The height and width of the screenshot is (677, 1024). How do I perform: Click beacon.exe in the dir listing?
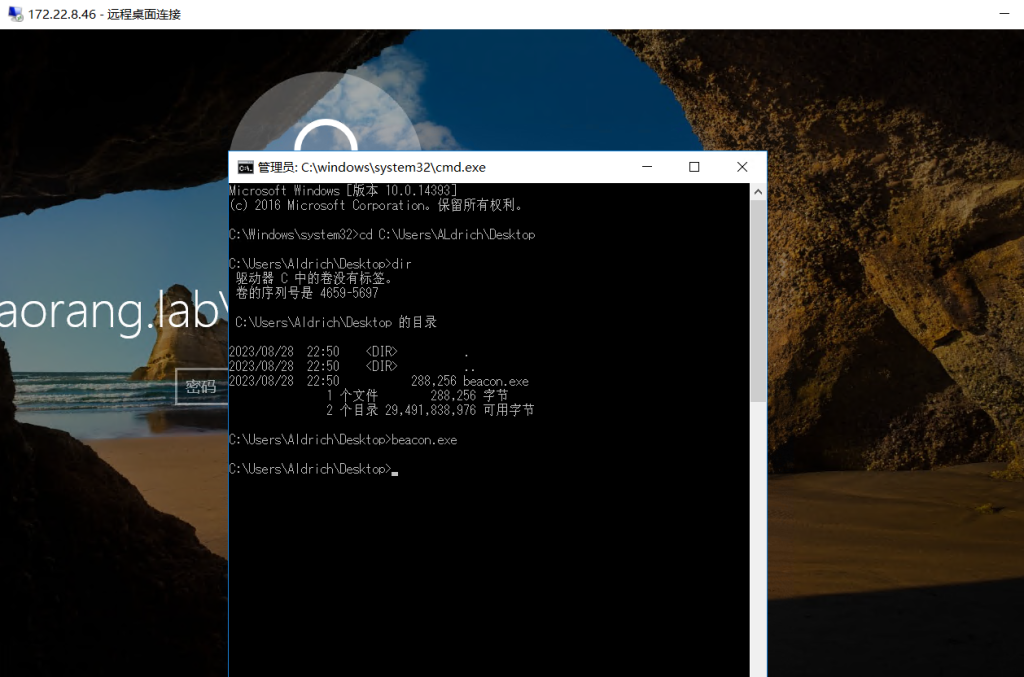(x=495, y=381)
